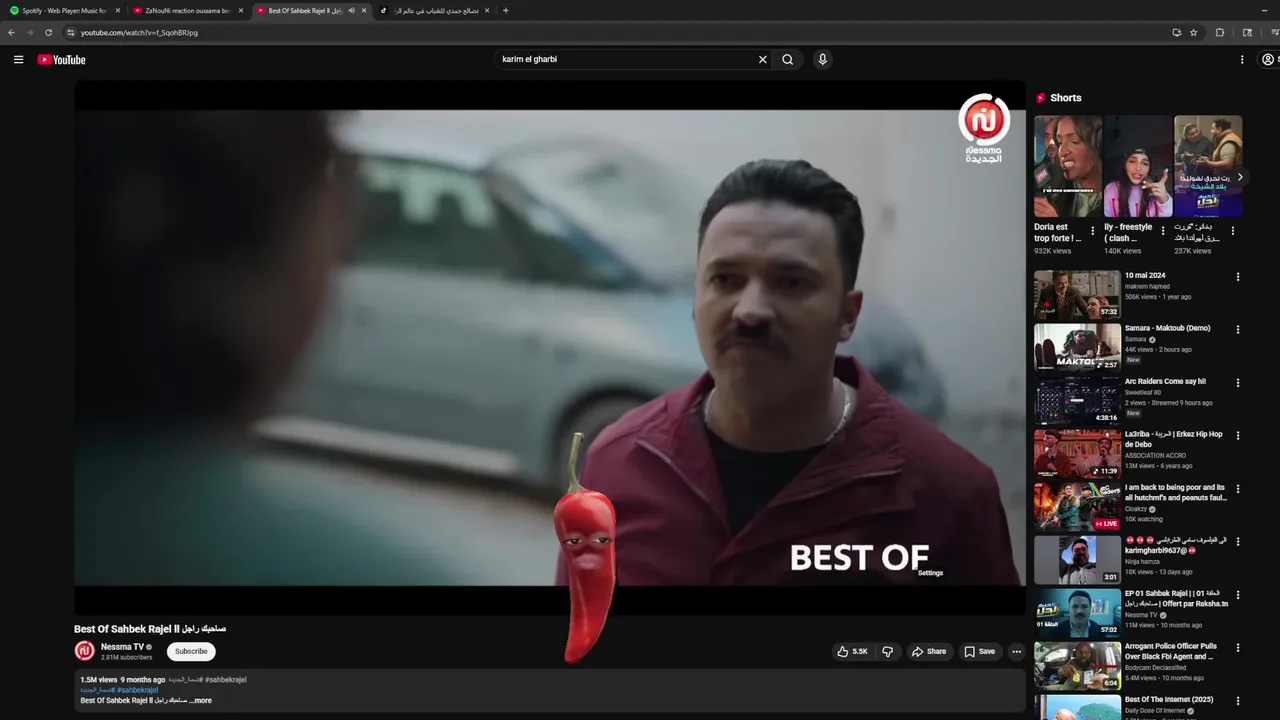Image resolution: width=1280 pixels, height=720 pixels.
Task: Click the Sign in account icon
Action: [x=1268, y=60]
